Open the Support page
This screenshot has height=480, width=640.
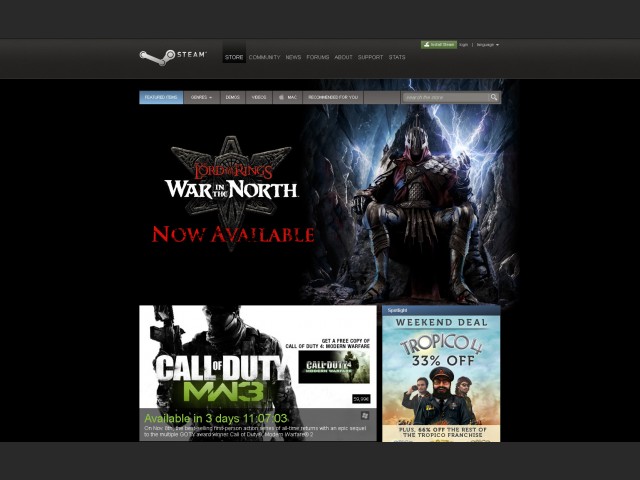pyautogui.click(x=370, y=57)
